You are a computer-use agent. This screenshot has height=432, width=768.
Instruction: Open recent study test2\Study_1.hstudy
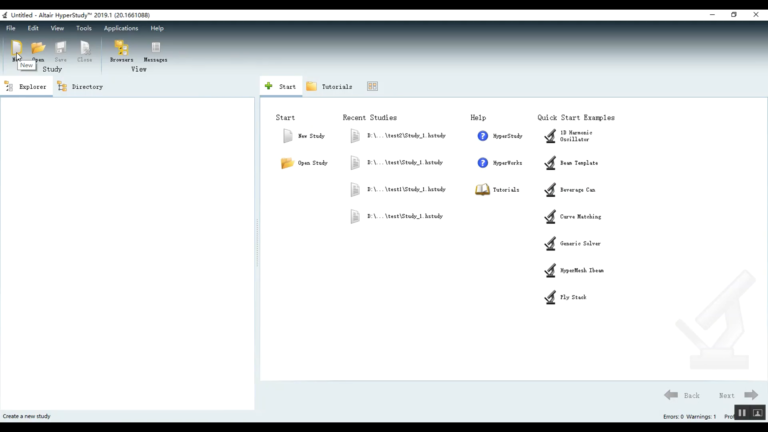pos(398,136)
